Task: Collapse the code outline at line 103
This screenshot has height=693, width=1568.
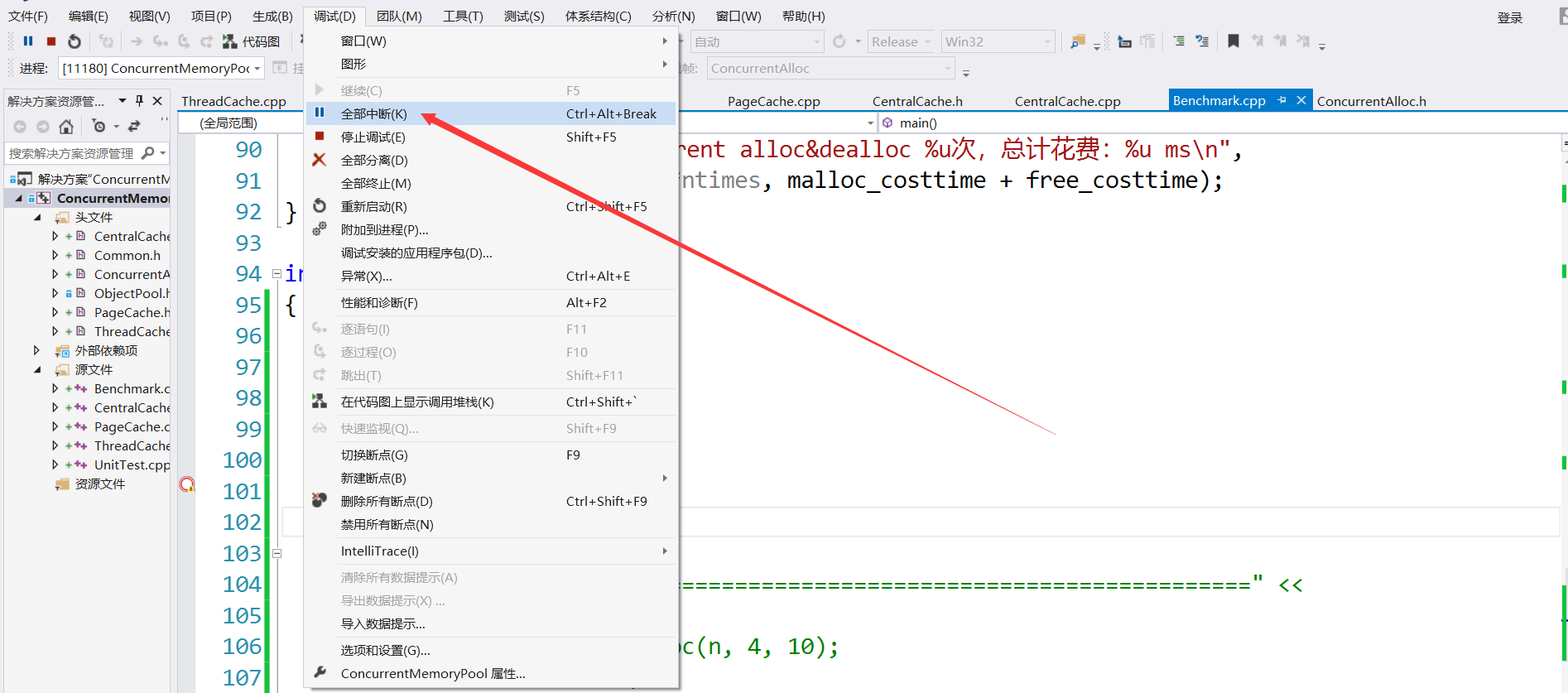Action: click(x=277, y=553)
